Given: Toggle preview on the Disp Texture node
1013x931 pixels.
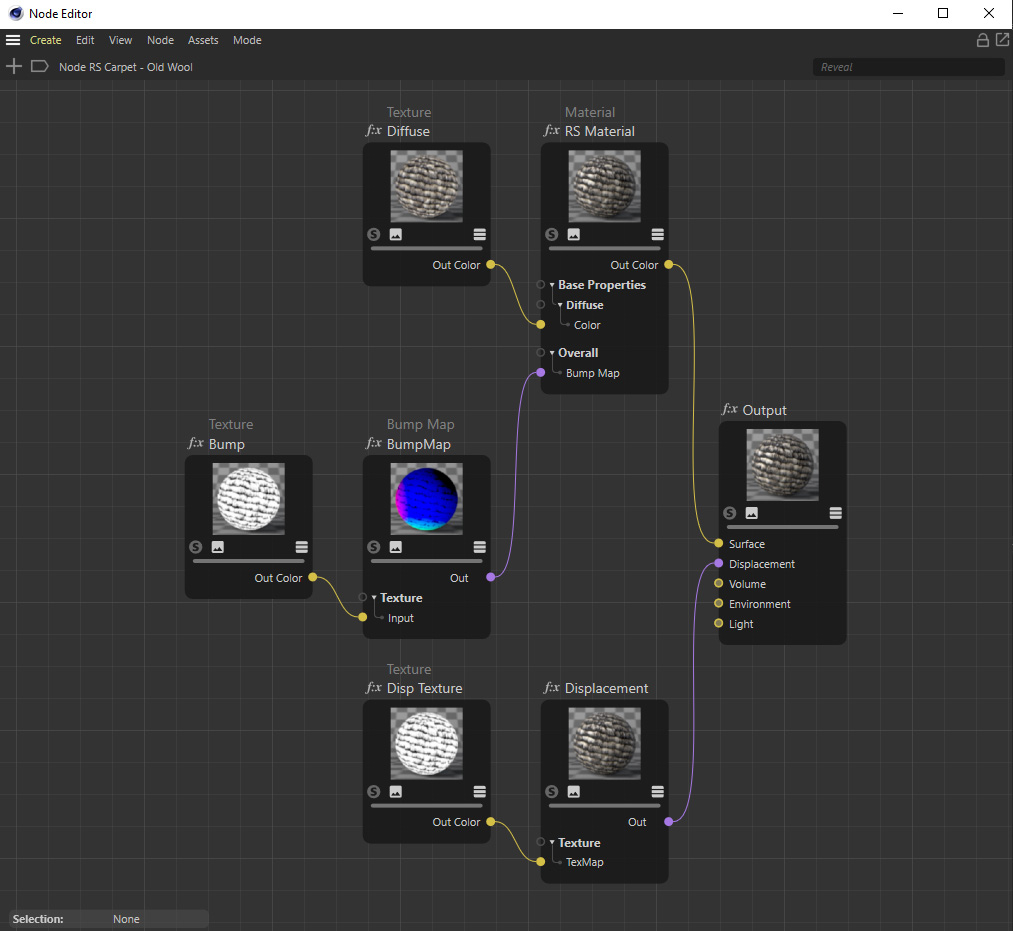Looking at the screenshot, I should (396, 792).
